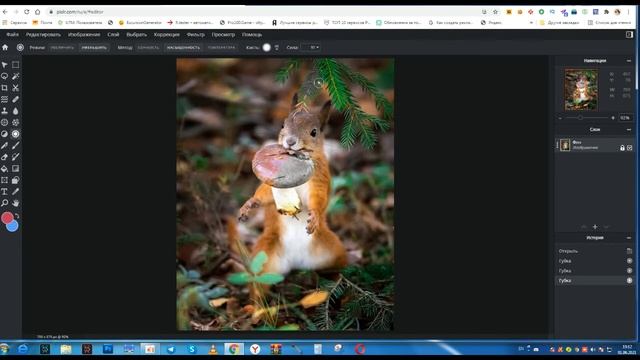Click the navigator zoom slider handle
Viewport: 640px width, 360px height.
580,118
